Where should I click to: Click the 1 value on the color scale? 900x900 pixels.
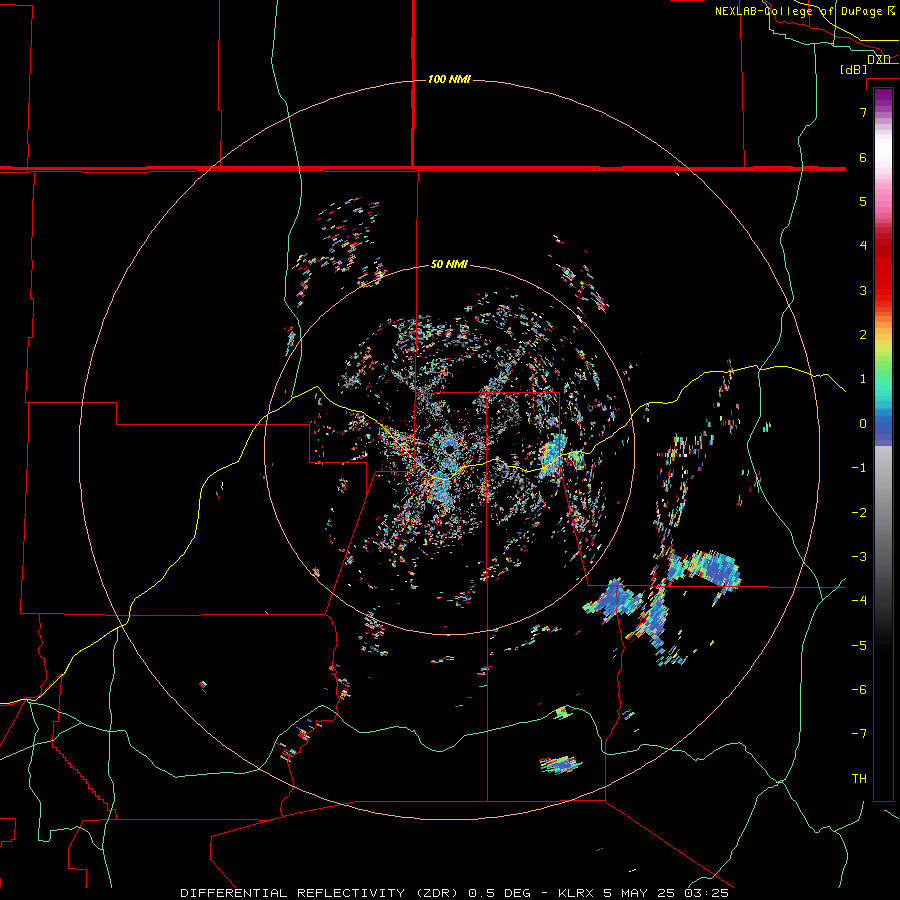click(863, 379)
